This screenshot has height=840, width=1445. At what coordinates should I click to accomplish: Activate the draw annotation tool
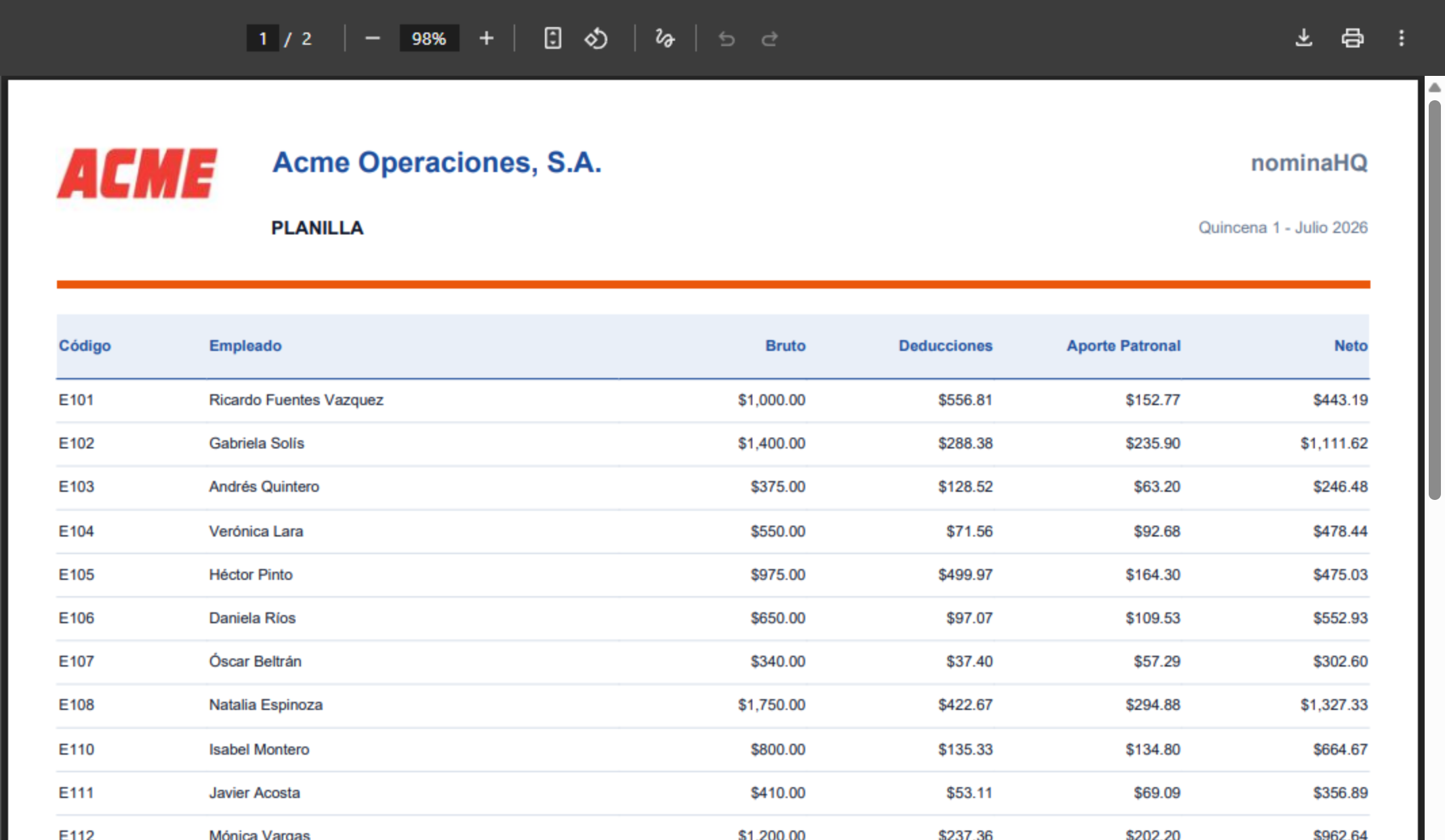[665, 39]
